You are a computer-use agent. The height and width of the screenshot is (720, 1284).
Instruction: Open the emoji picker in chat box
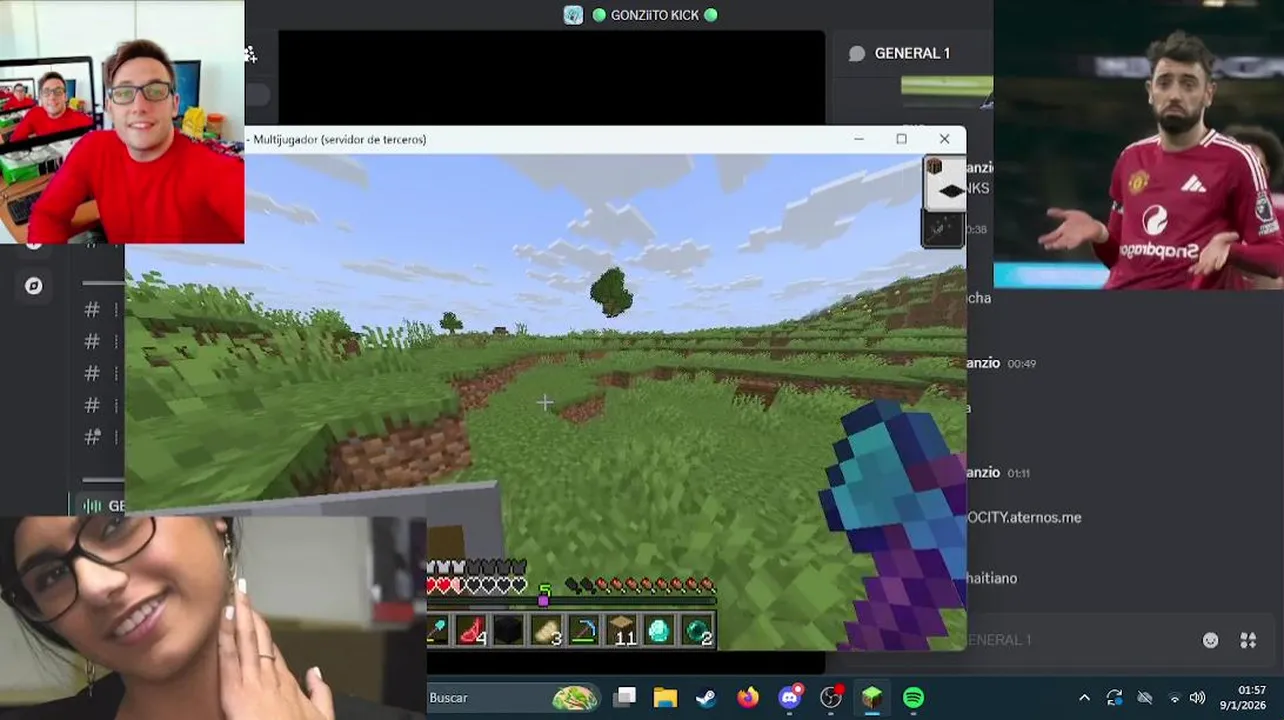point(1210,640)
